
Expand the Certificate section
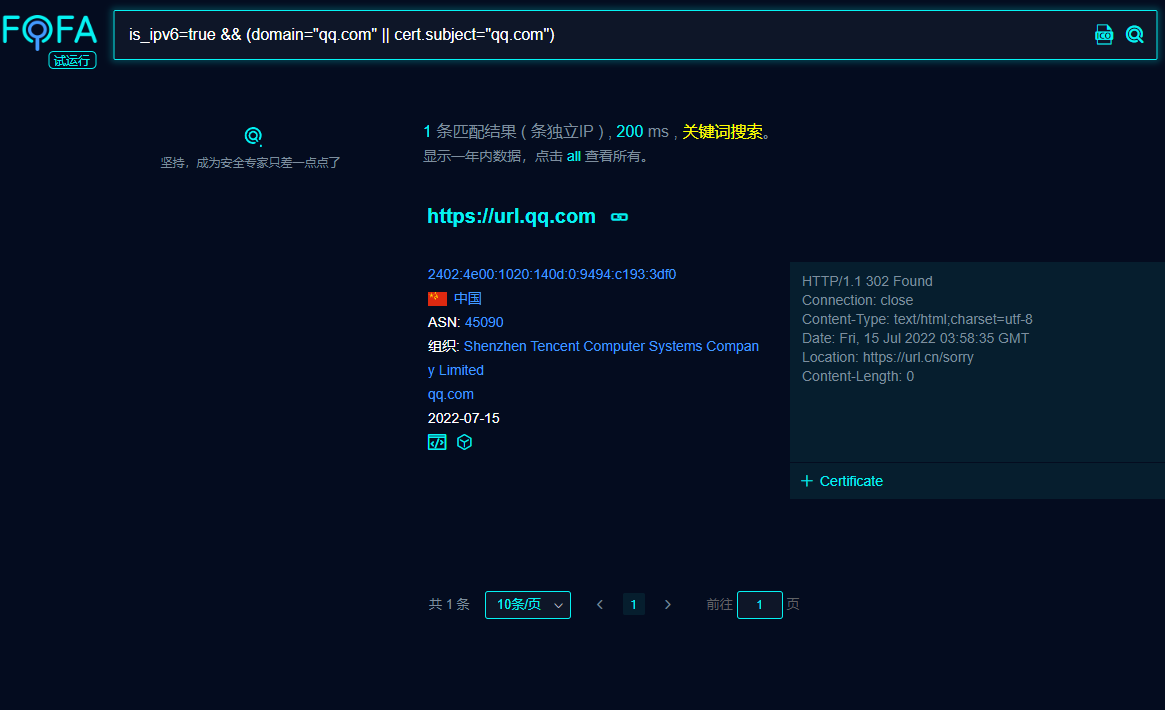point(843,481)
